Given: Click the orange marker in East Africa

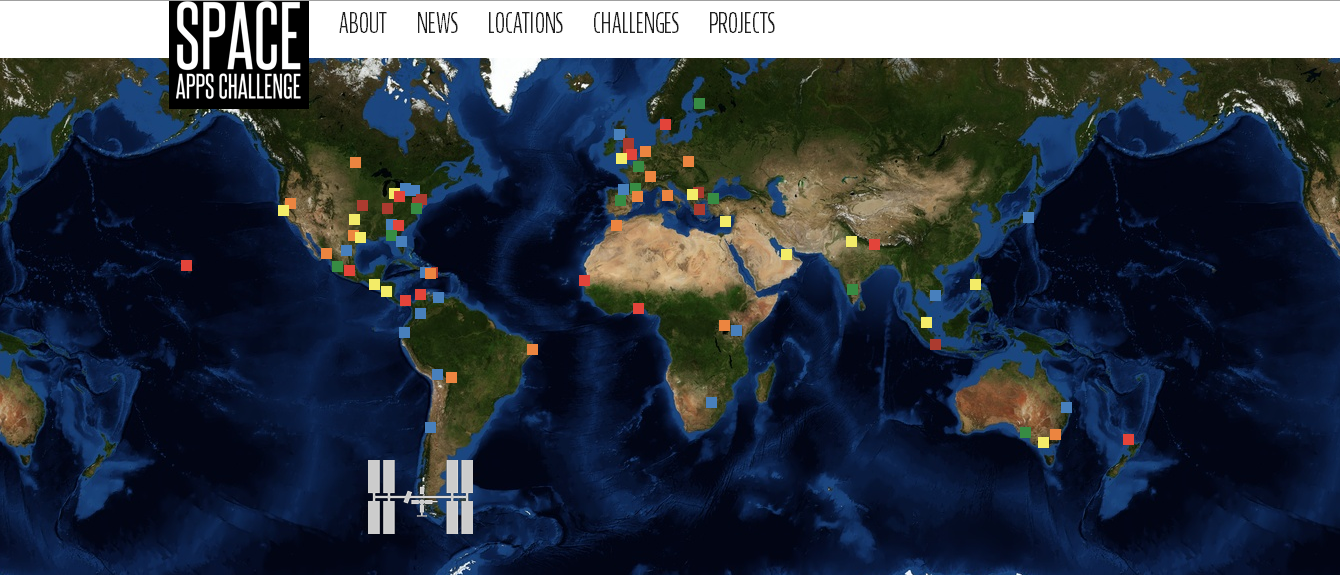Looking at the screenshot, I should pyautogui.click(x=724, y=325).
